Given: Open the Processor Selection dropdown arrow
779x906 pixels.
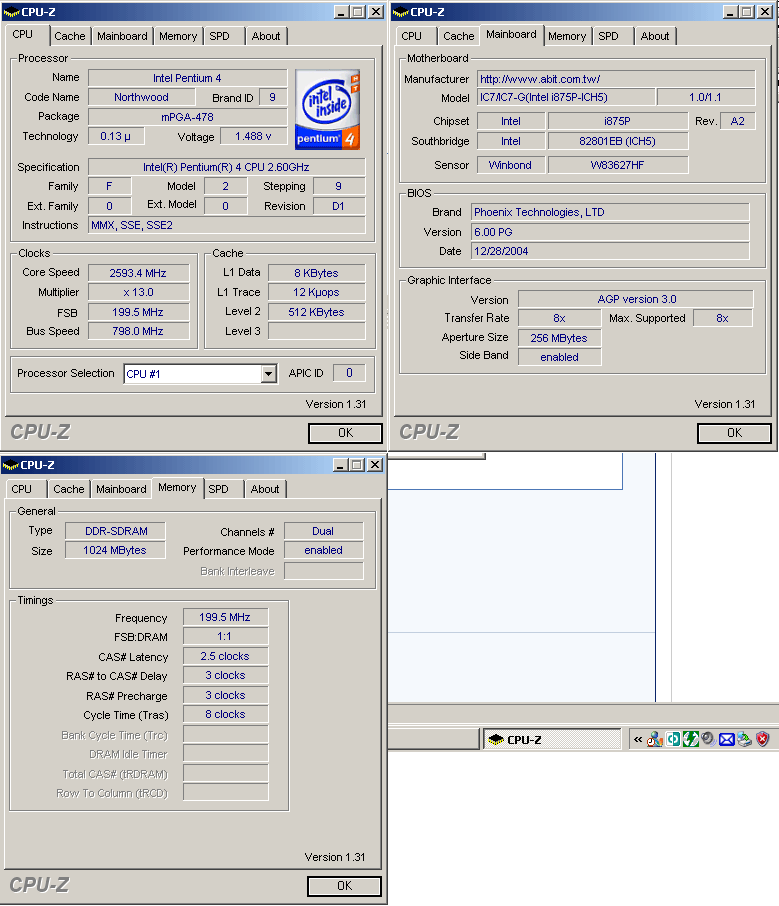Looking at the screenshot, I should tap(268, 374).
